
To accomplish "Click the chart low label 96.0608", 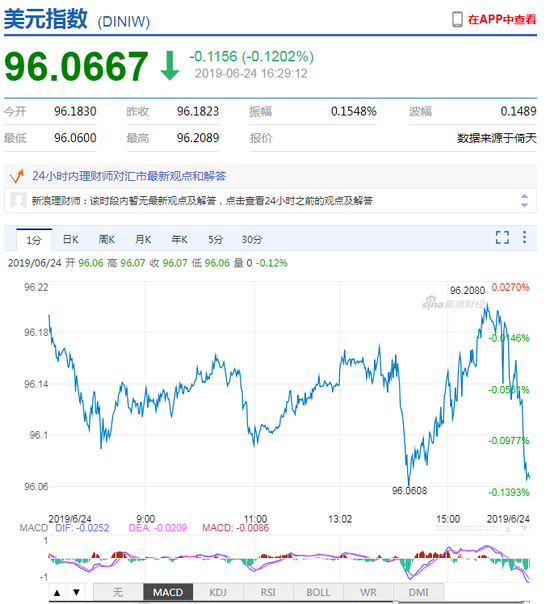I will click(x=409, y=491).
